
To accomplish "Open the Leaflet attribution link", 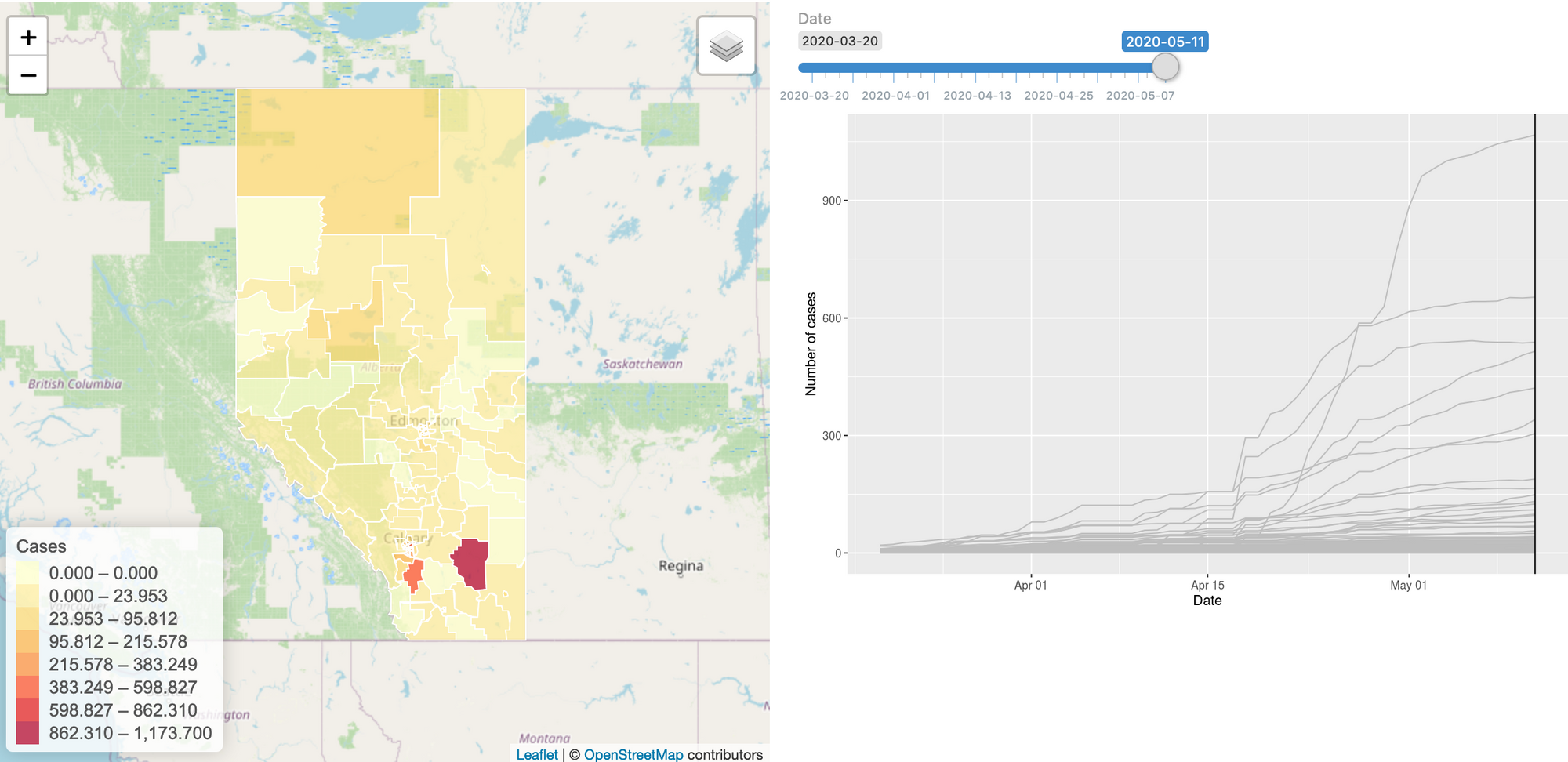I will tap(537, 754).
